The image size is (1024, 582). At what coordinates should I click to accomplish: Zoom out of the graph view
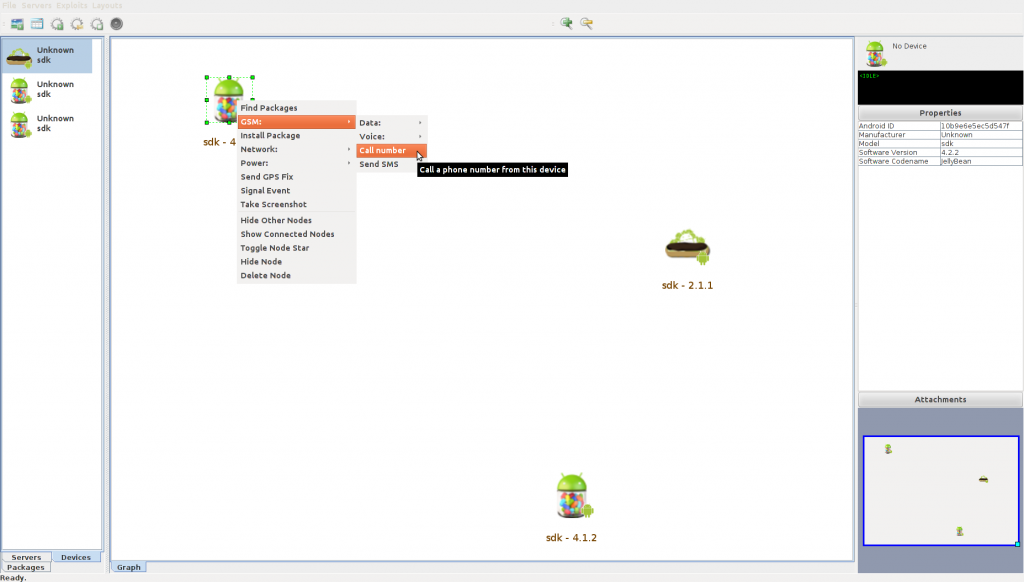587,22
